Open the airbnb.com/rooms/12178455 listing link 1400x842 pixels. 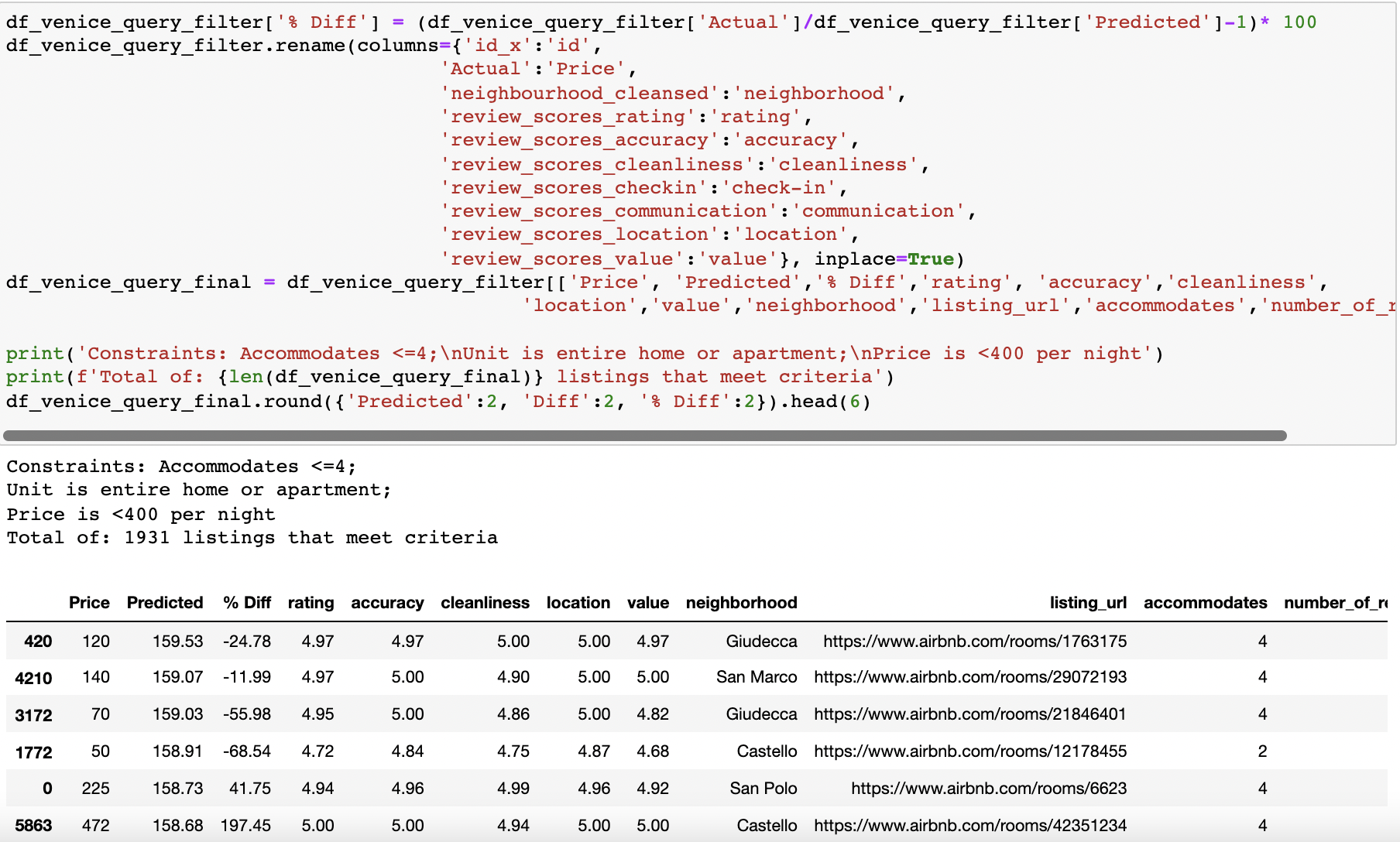pyautogui.click(x=970, y=751)
